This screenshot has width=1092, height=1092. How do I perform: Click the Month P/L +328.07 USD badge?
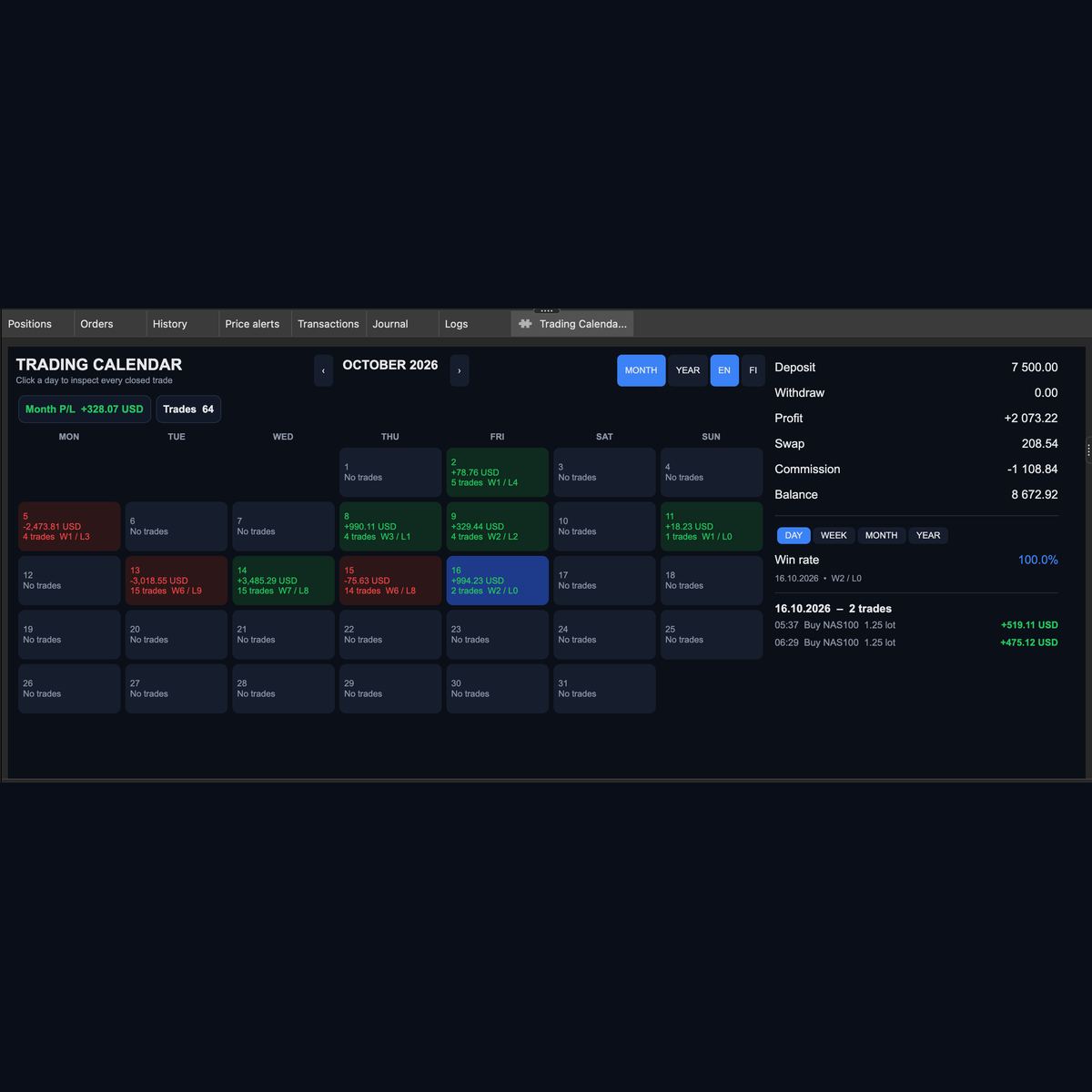(85, 409)
